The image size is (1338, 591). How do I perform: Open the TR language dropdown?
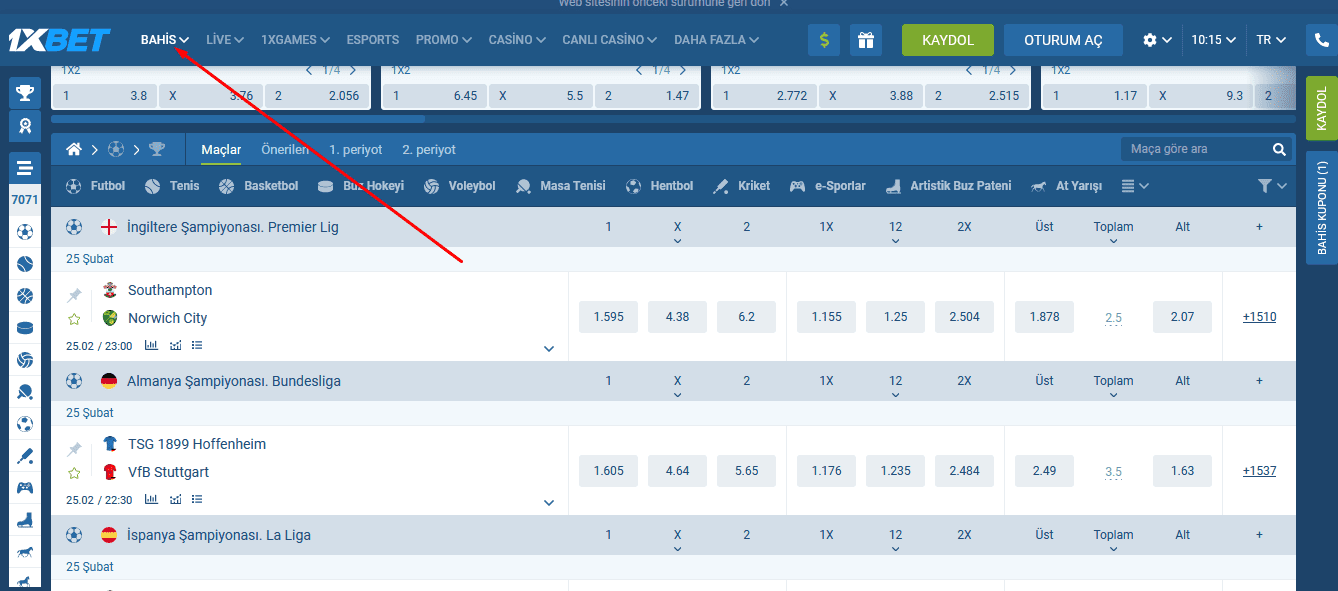(1271, 40)
